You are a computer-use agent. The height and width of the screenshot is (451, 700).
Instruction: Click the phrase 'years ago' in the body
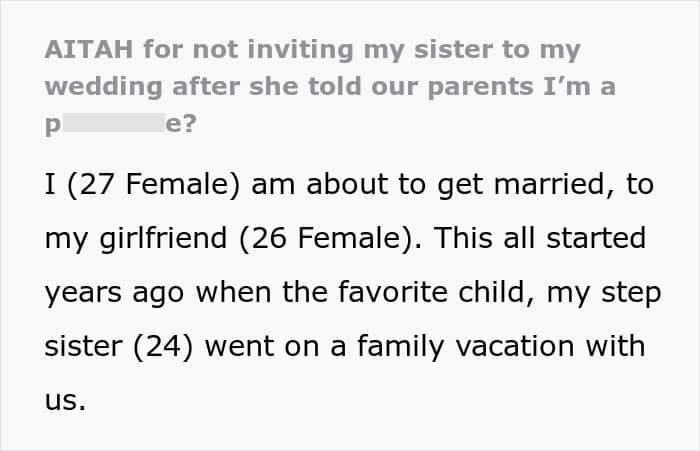(114, 294)
